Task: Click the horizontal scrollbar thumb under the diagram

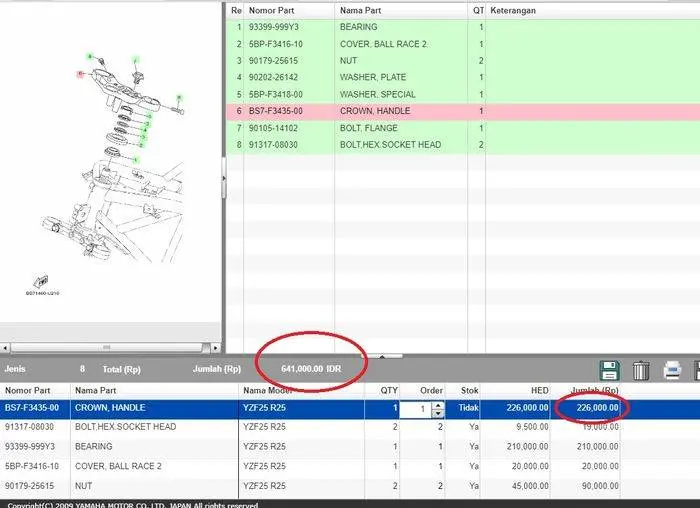Action: pos(106,347)
